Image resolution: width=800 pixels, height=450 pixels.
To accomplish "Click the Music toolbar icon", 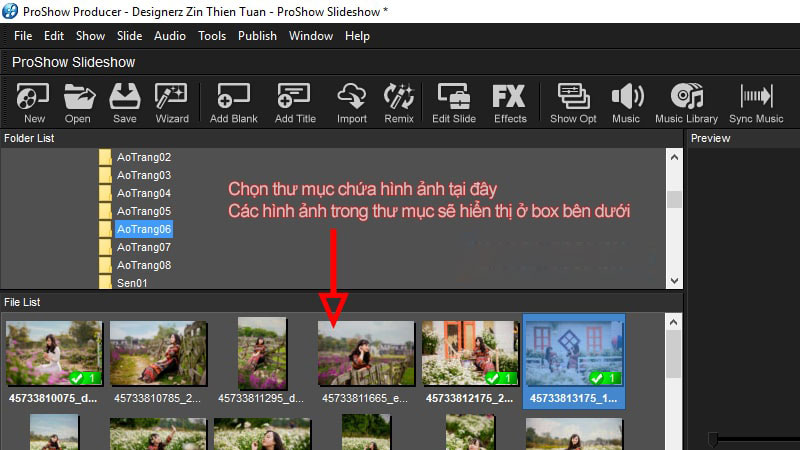I will [x=626, y=103].
